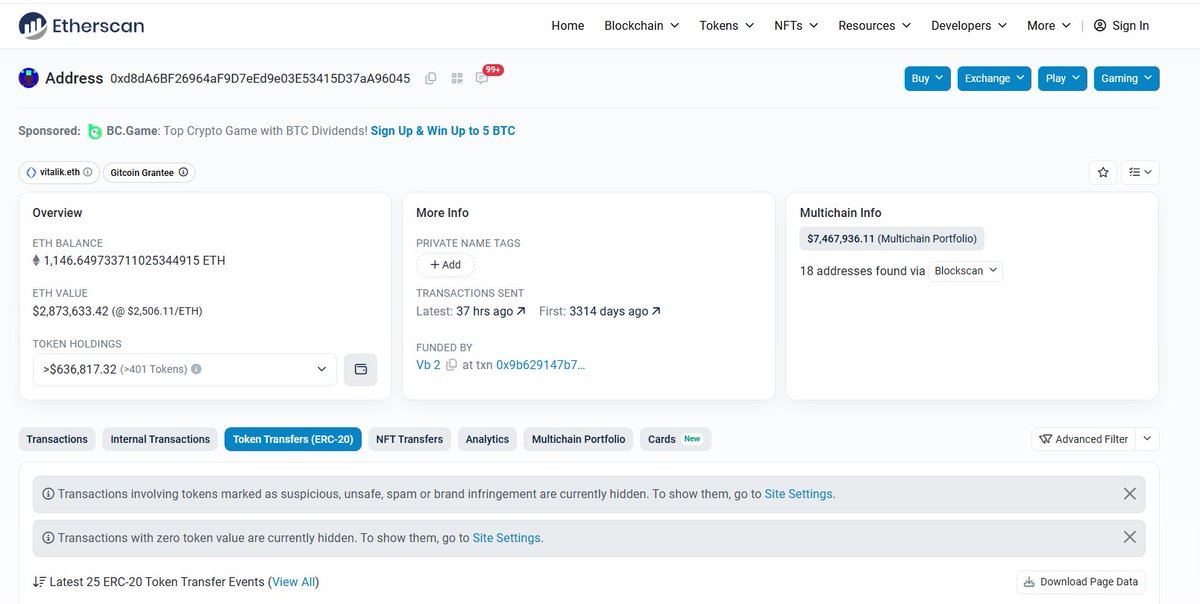Expand the Exchange dropdown
The height and width of the screenshot is (604, 1200).
(x=995, y=78)
